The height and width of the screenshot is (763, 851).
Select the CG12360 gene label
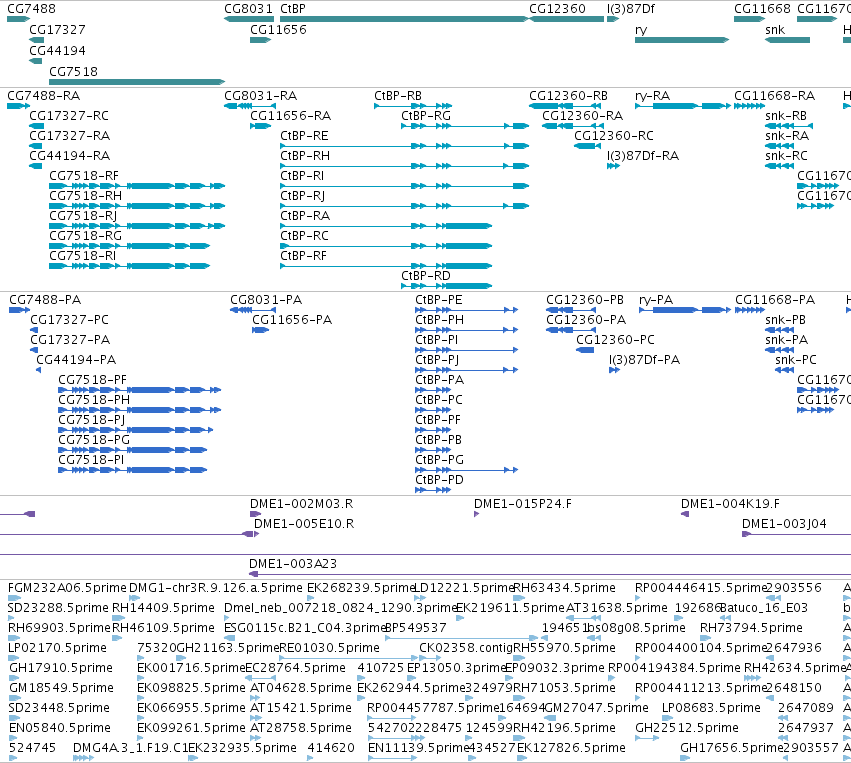[557, 9]
